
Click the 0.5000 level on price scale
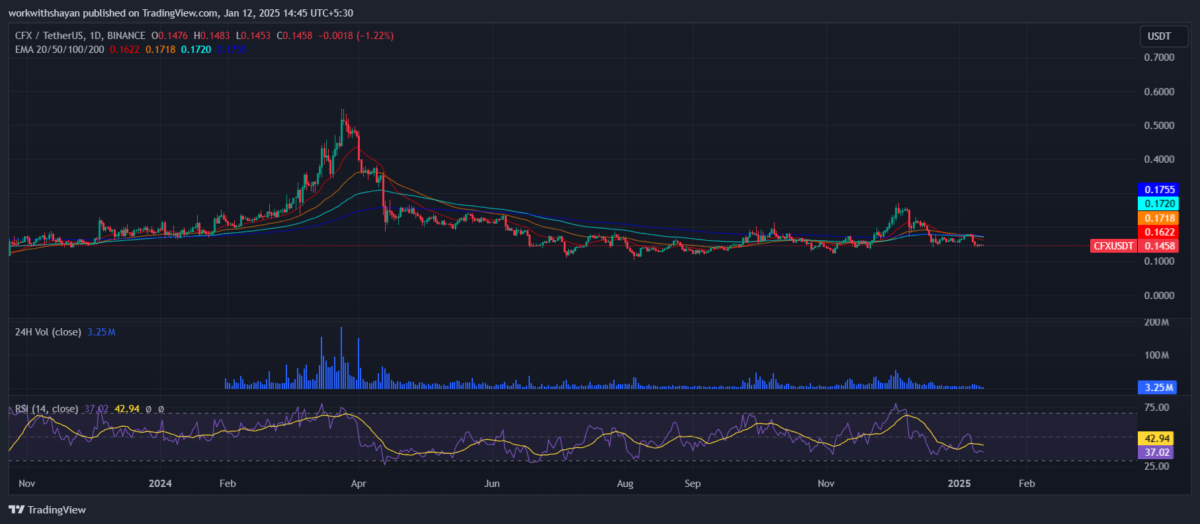pyautogui.click(x=1159, y=126)
